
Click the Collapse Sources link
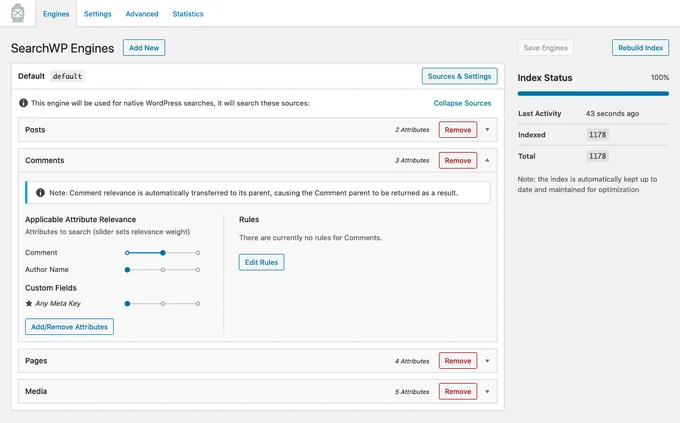click(462, 103)
